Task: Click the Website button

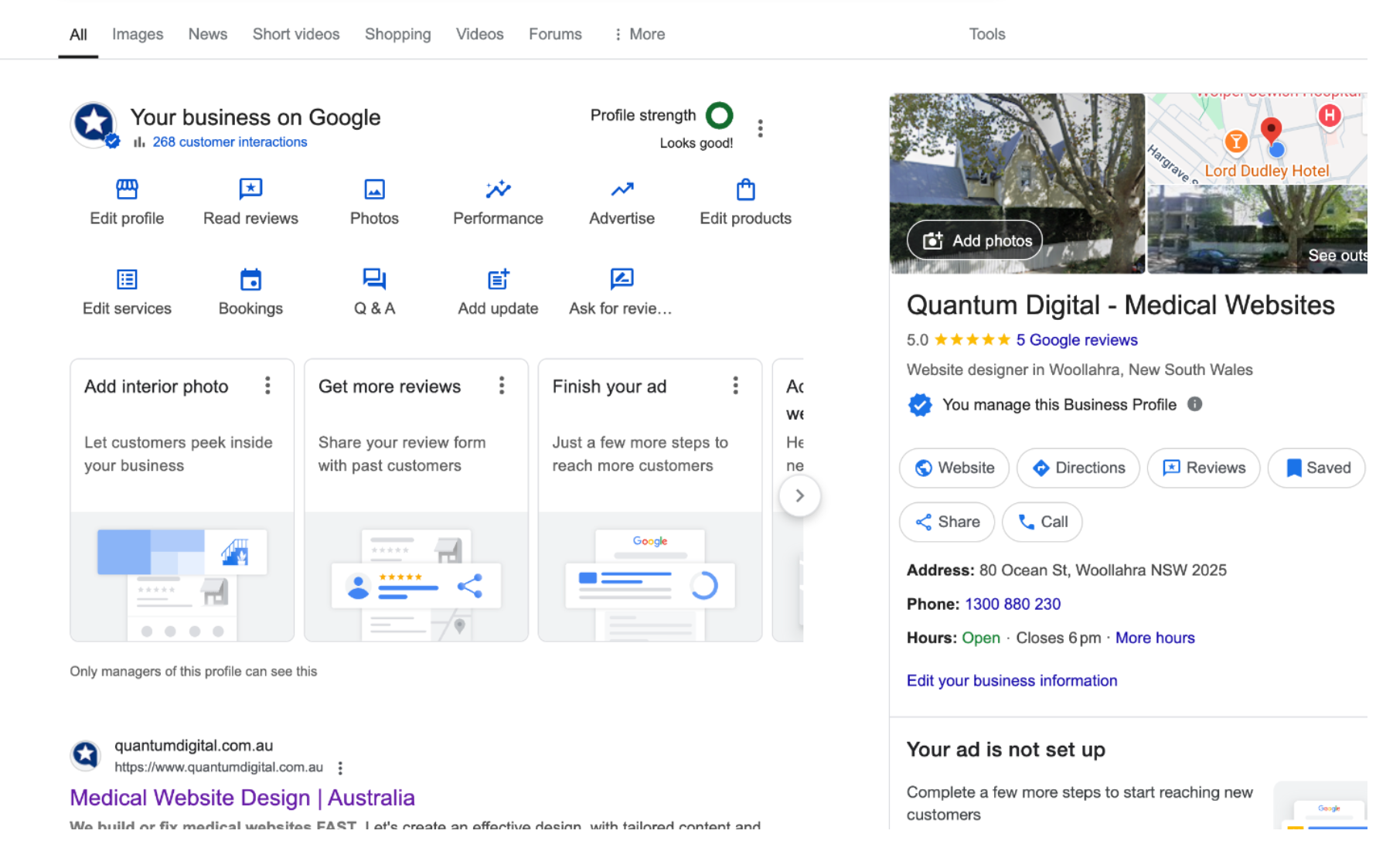Action: pyautogui.click(x=954, y=468)
